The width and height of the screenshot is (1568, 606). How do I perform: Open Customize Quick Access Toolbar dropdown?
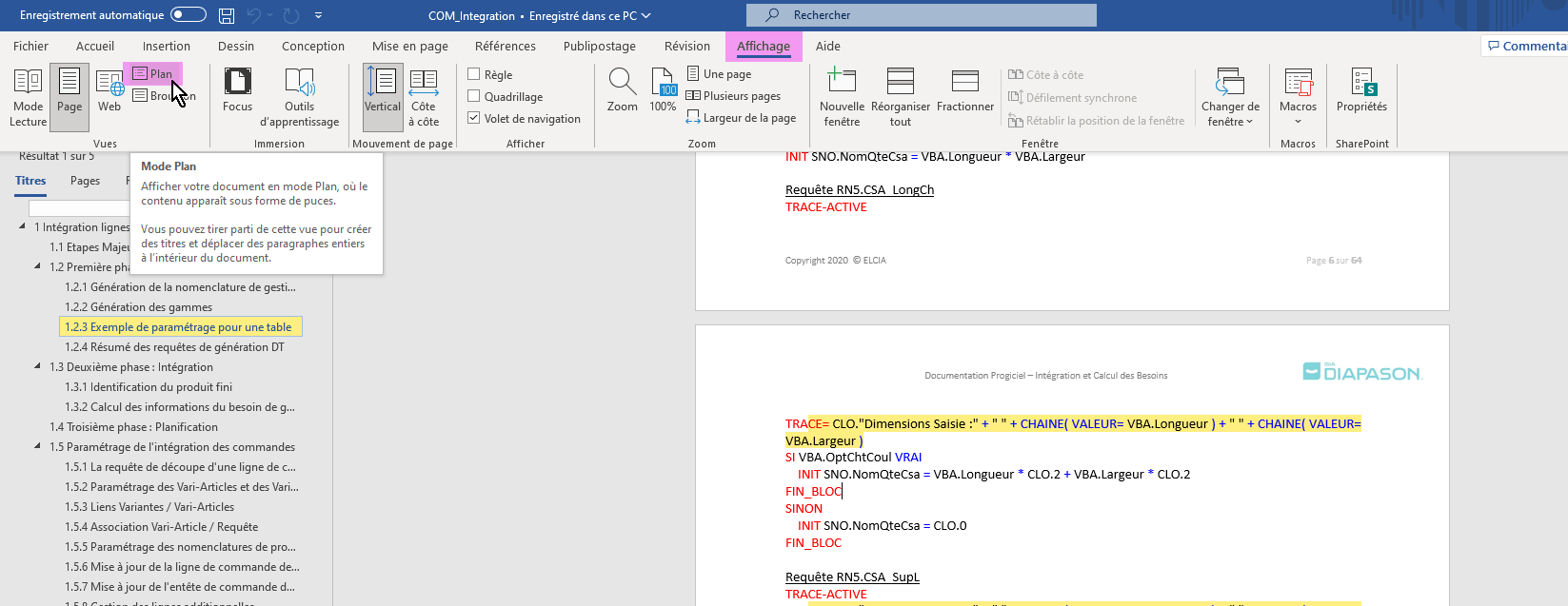click(x=318, y=15)
